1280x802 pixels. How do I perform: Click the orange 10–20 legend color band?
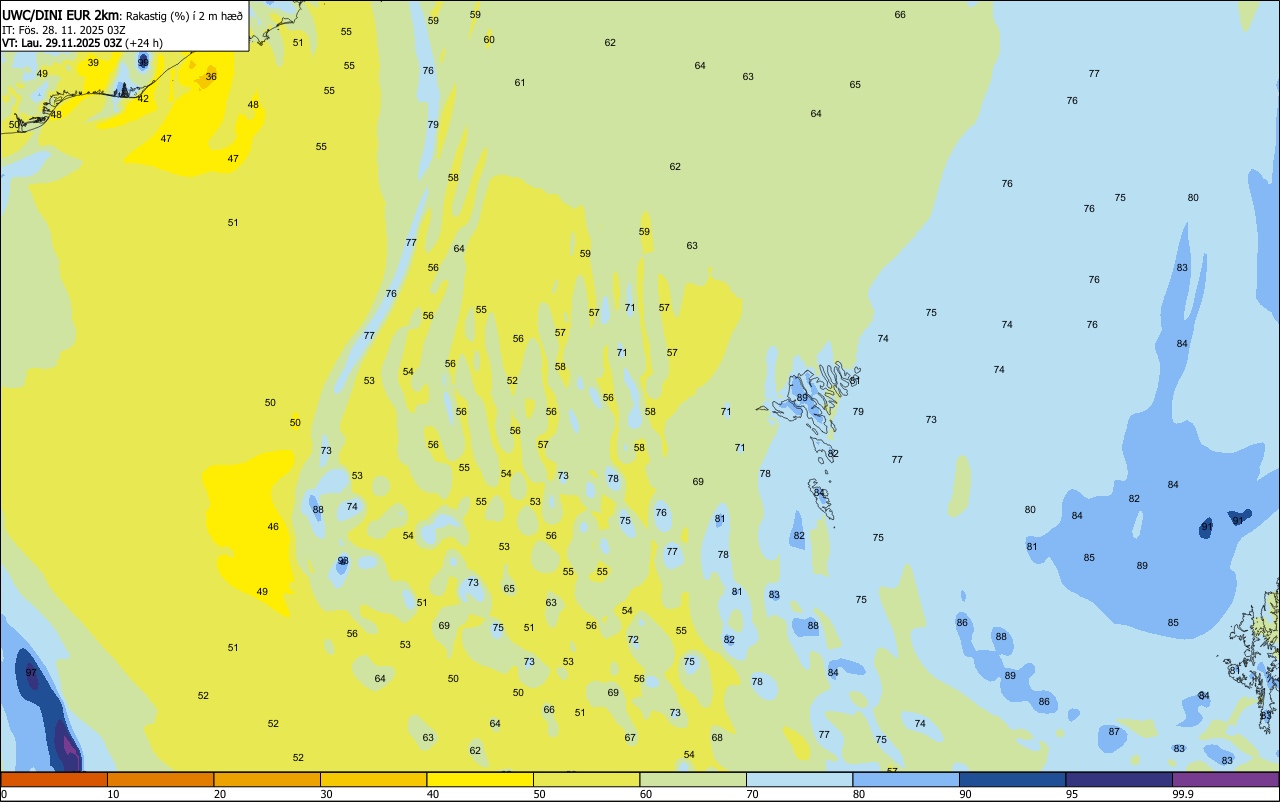point(161,779)
